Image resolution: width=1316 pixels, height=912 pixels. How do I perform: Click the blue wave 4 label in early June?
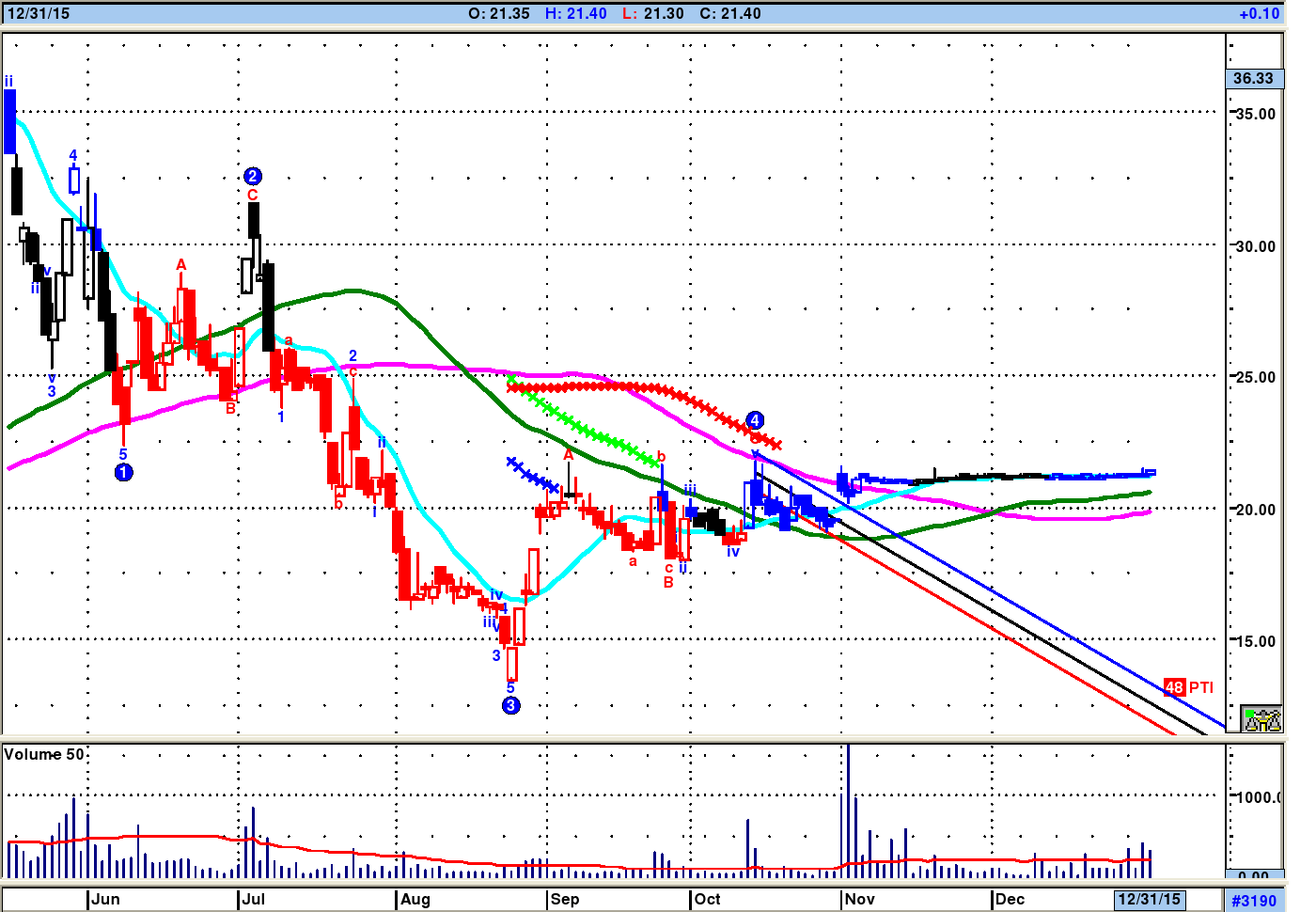(x=73, y=155)
